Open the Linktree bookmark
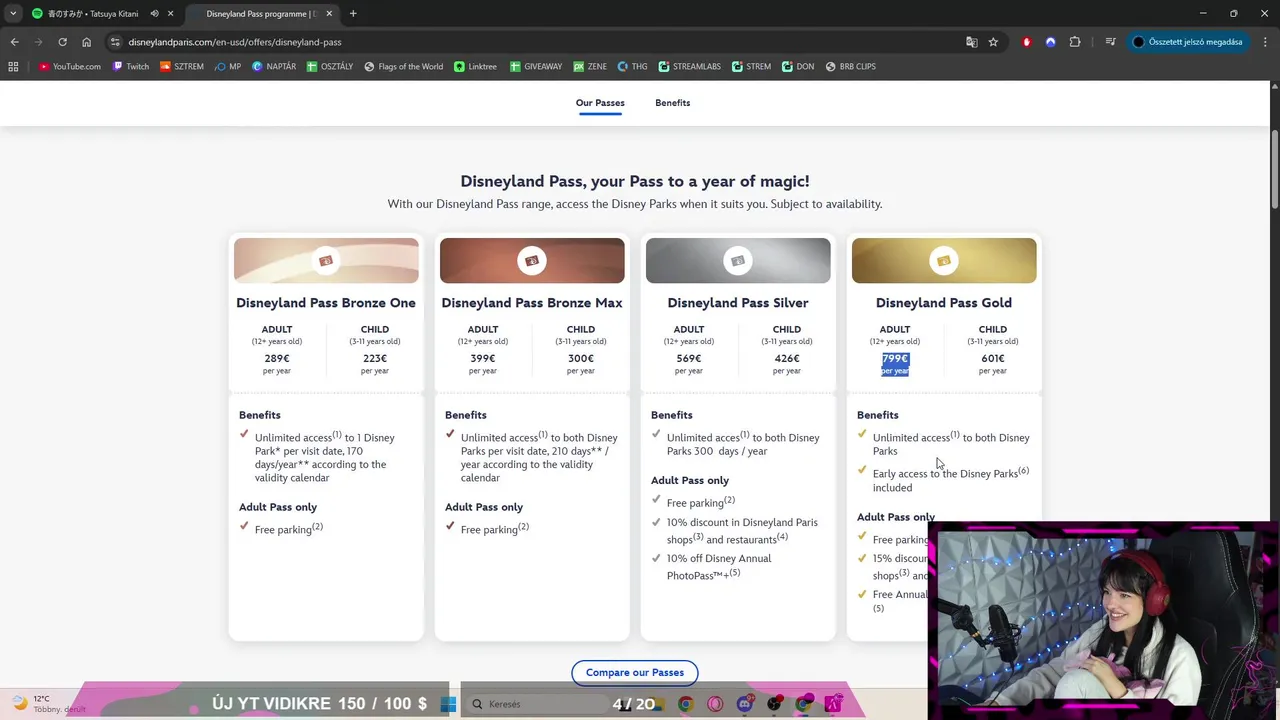 click(475, 66)
